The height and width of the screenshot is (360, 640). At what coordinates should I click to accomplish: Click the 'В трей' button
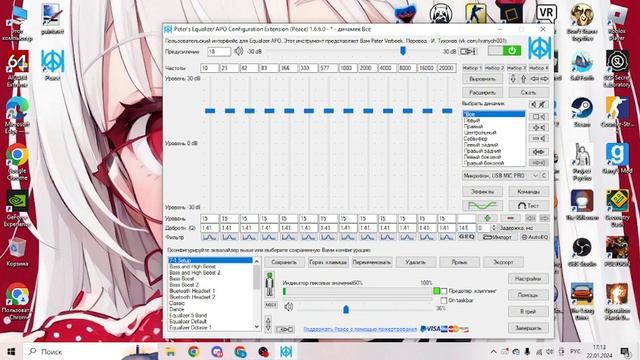pos(528,311)
